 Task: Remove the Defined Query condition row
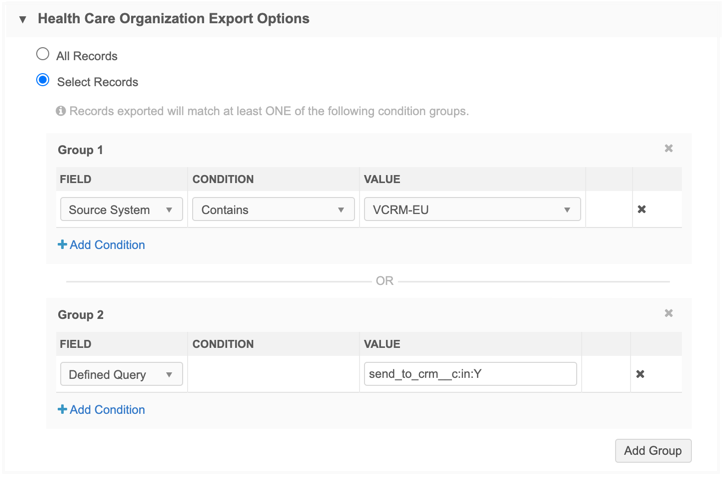point(641,374)
